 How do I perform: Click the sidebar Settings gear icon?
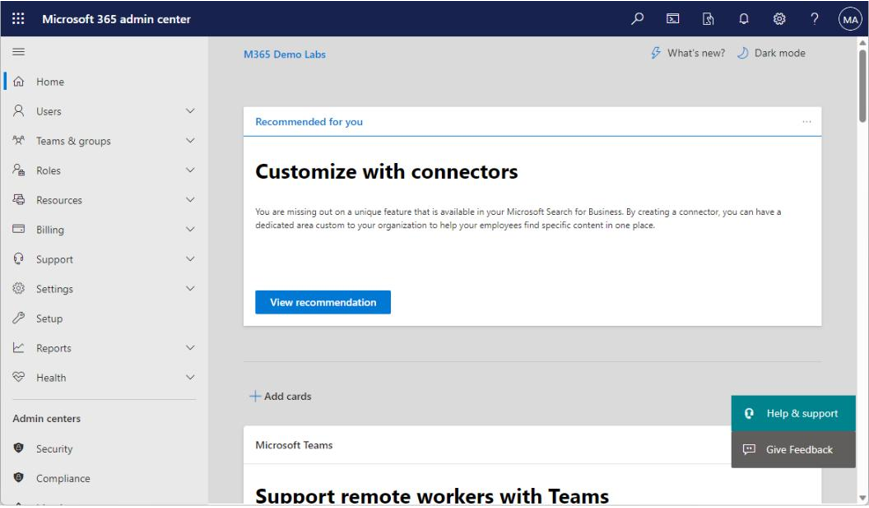18,288
